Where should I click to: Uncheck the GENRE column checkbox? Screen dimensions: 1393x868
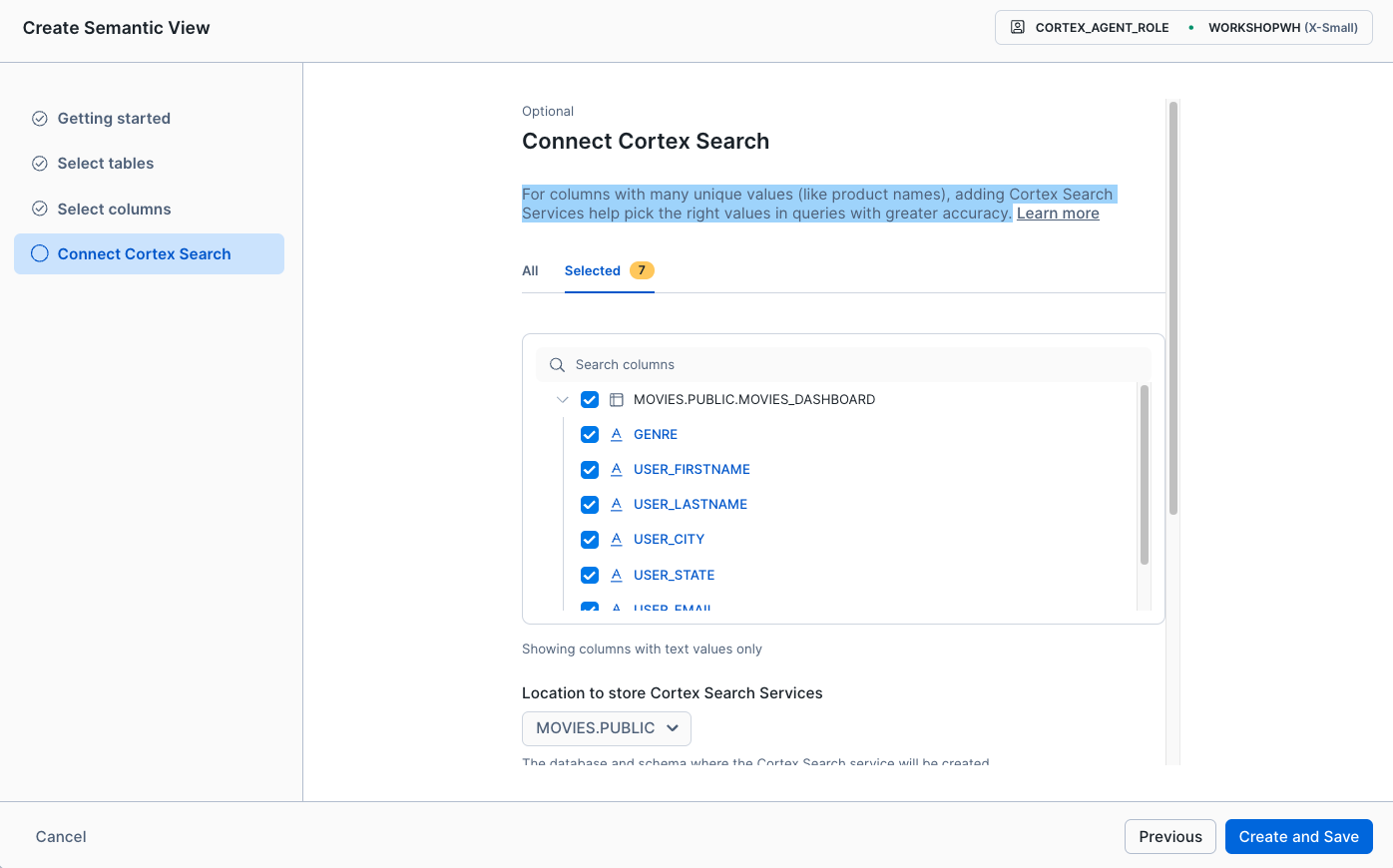590,435
